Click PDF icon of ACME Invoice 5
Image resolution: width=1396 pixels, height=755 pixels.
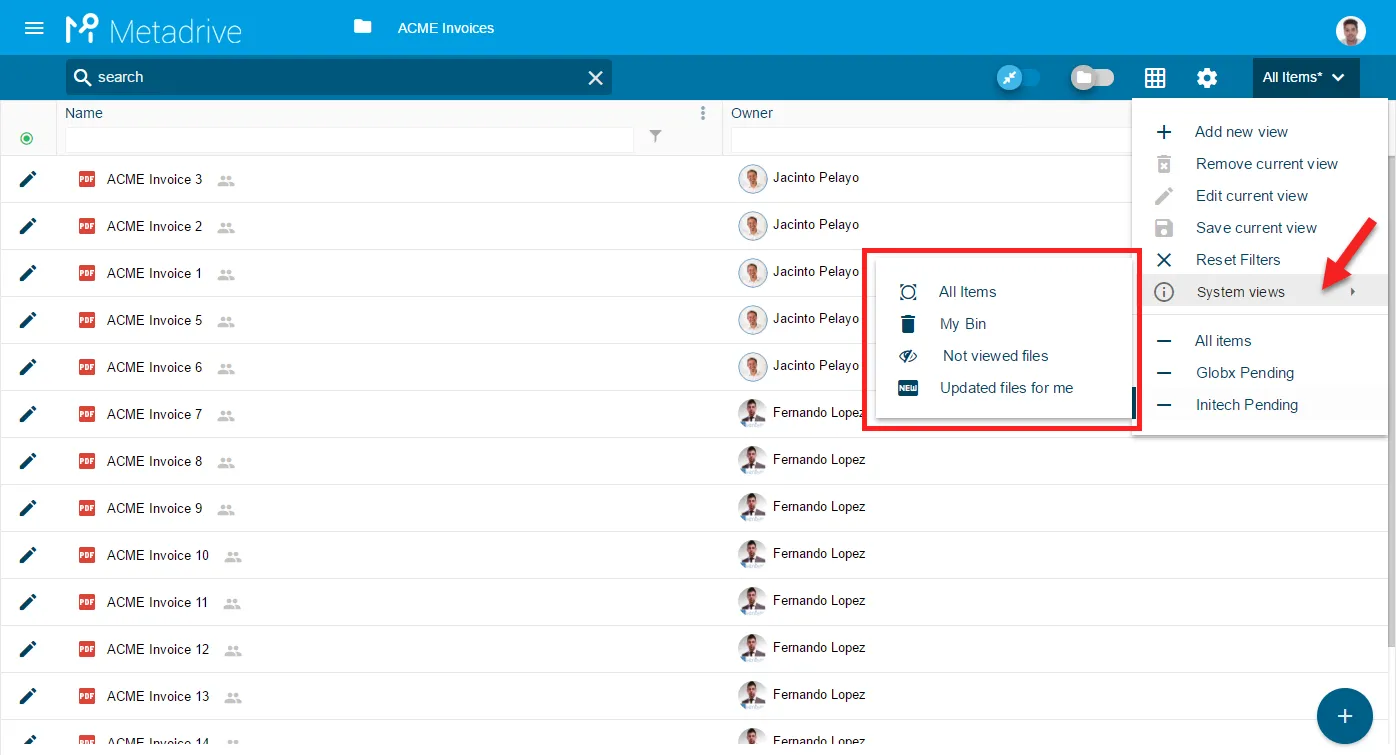pos(87,320)
